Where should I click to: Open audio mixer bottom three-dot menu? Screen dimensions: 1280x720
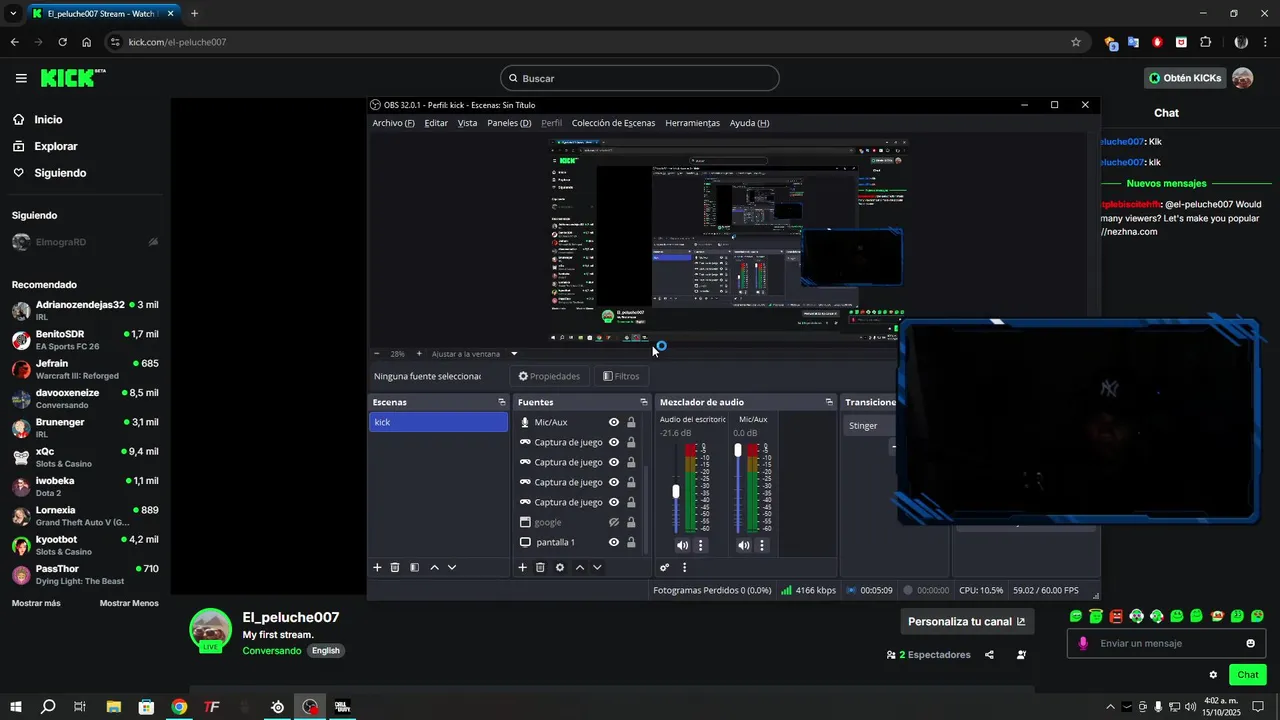point(684,567)
